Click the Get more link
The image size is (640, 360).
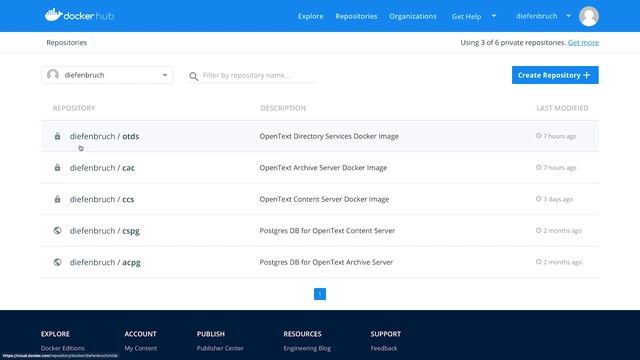click(583, 42)
